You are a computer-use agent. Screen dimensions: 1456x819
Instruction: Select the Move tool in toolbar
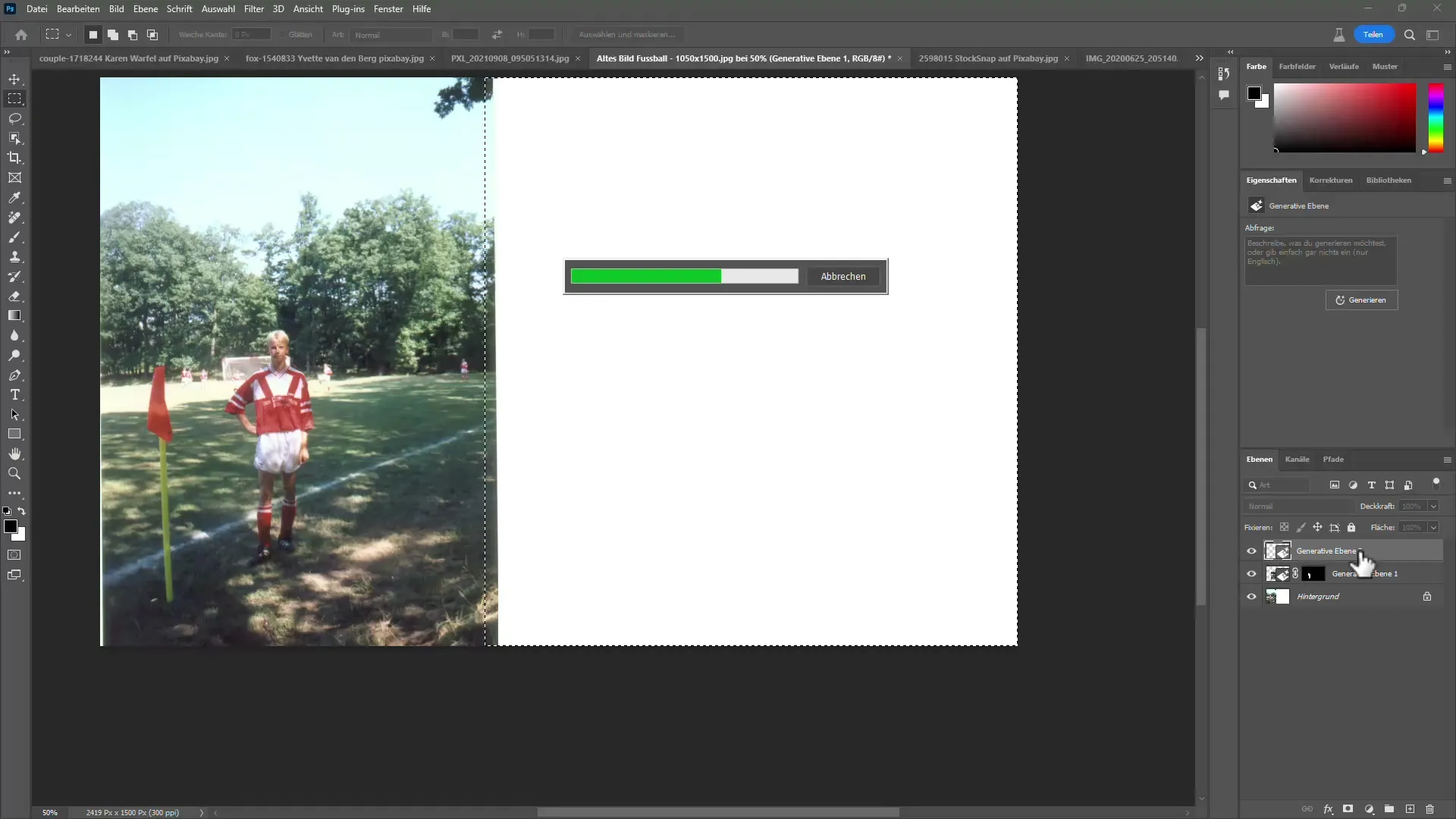15,78
